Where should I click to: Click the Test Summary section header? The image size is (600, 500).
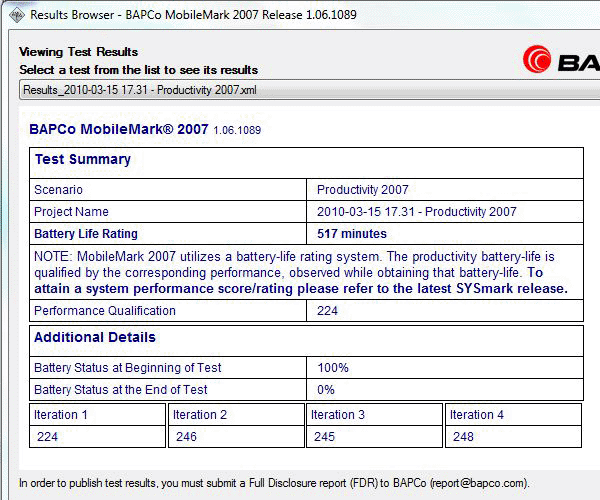(83, 159)
